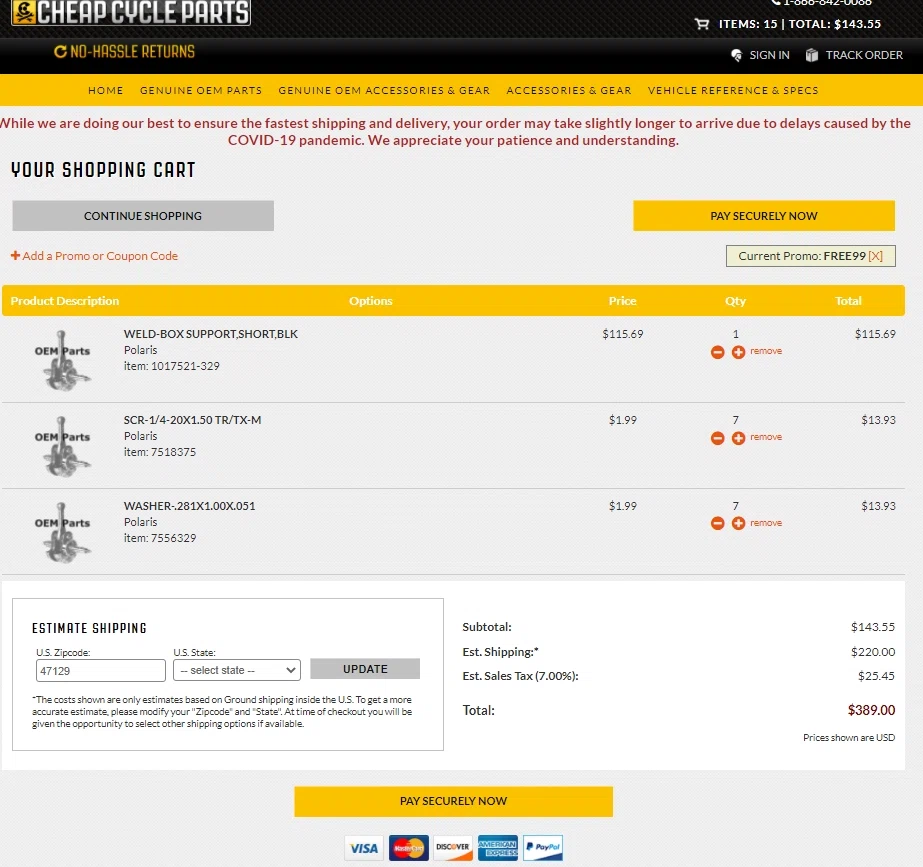Click the total amount $389.00
Image resolution: width=923 pixels, height=867 pixels.
871,710
